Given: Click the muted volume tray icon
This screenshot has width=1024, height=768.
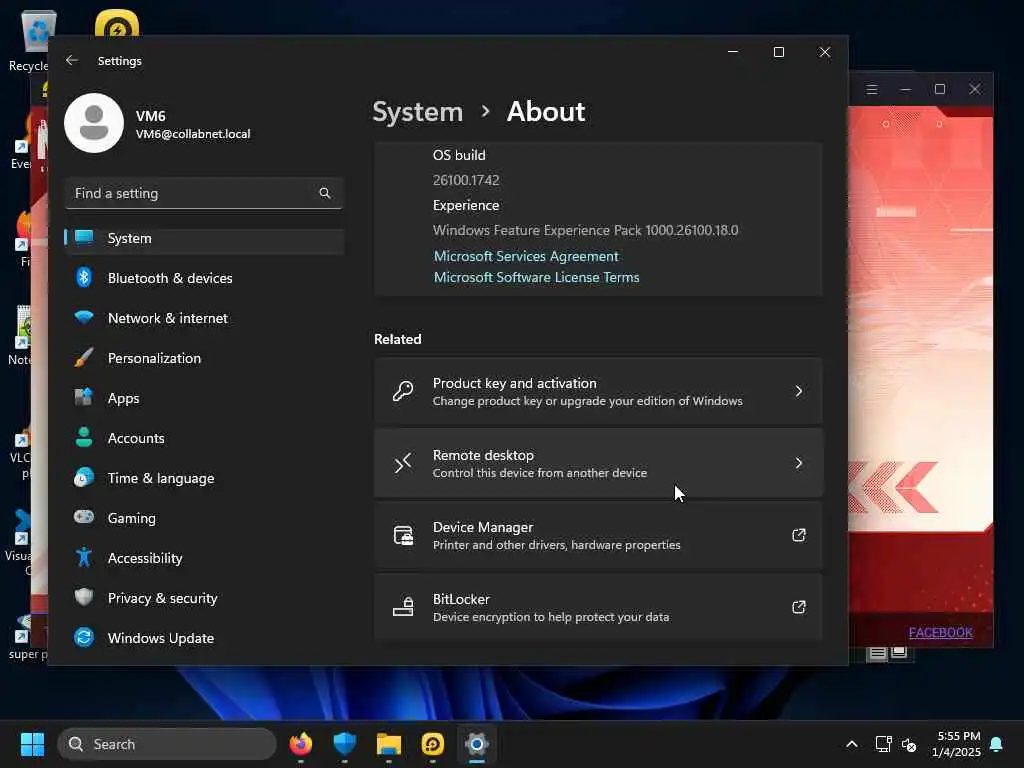Looking at the screenshot, I should (909, 744).
